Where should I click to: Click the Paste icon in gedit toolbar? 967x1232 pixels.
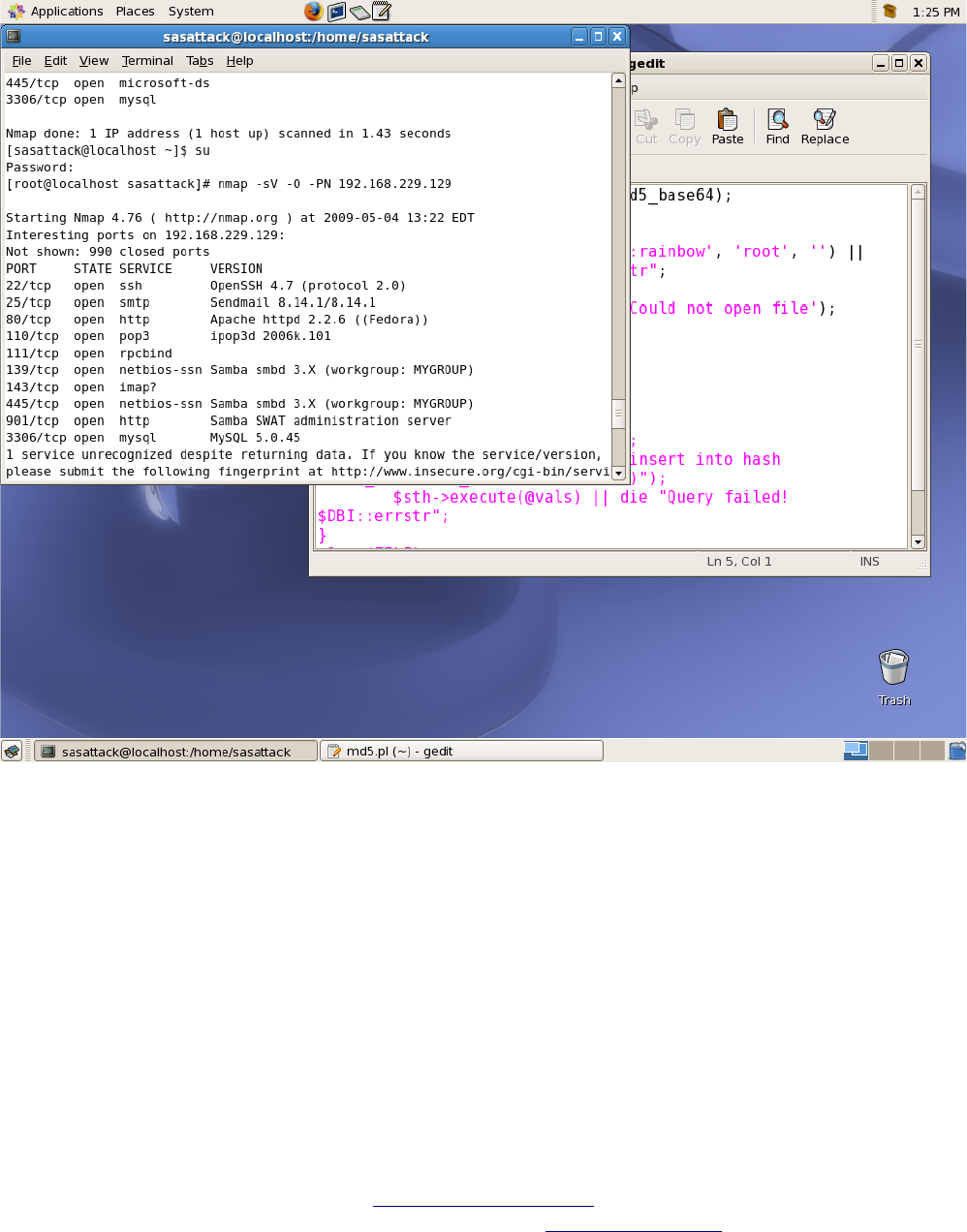click(728, 127)
